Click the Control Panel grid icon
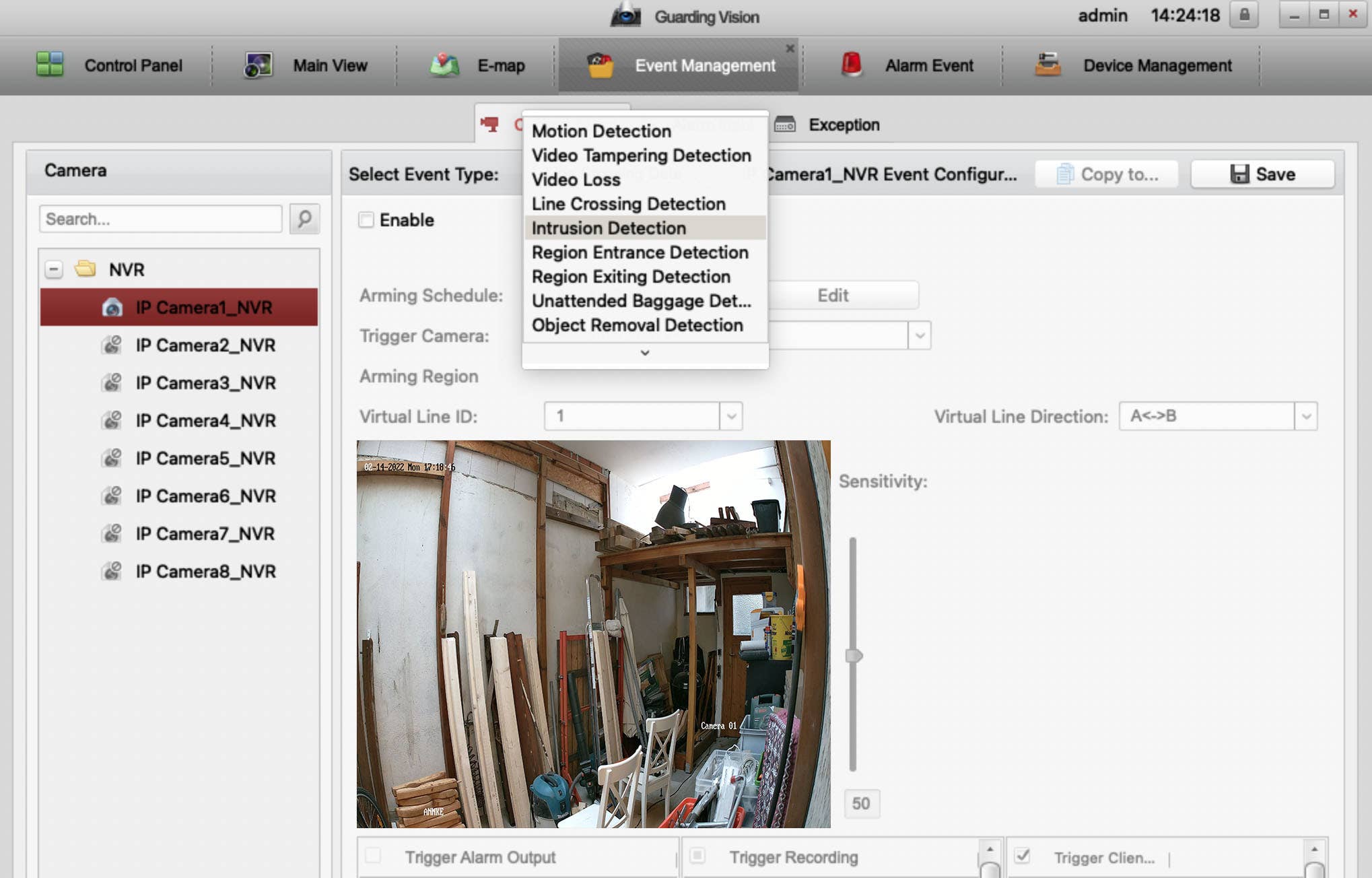Screen dimensions: 1372x878 50,65
